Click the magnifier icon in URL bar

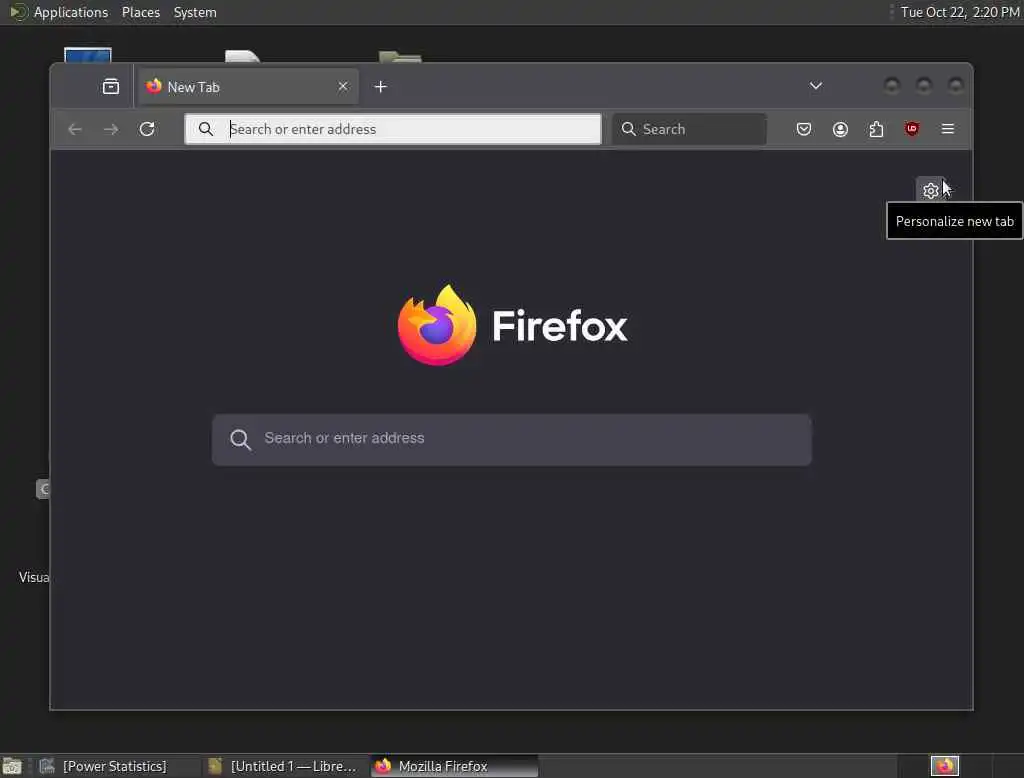(206, 129)
